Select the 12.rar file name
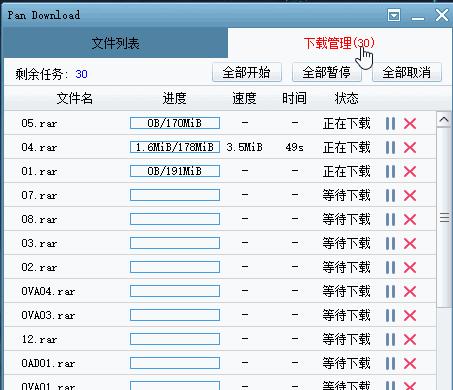 (x=39, y=340)
